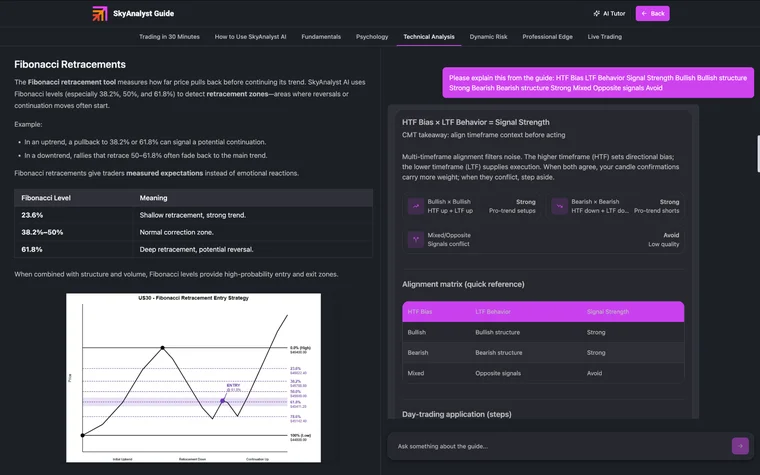Screen dimensions: 760x475
Task: Open the Trading in 30 Minutes tab
Action: (169, 37)
